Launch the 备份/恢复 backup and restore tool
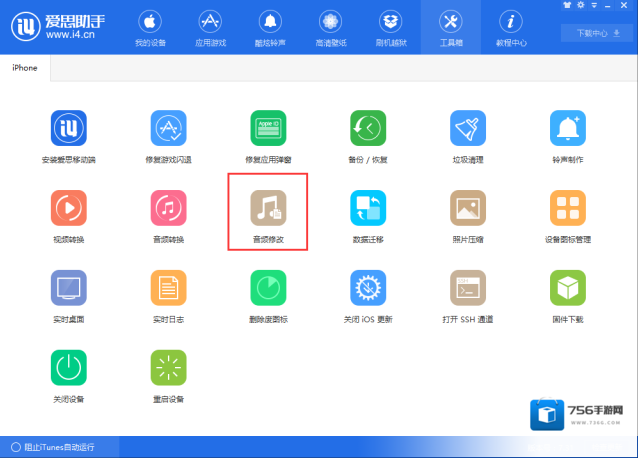Screen dimensions: 638x458 [368, 128]
